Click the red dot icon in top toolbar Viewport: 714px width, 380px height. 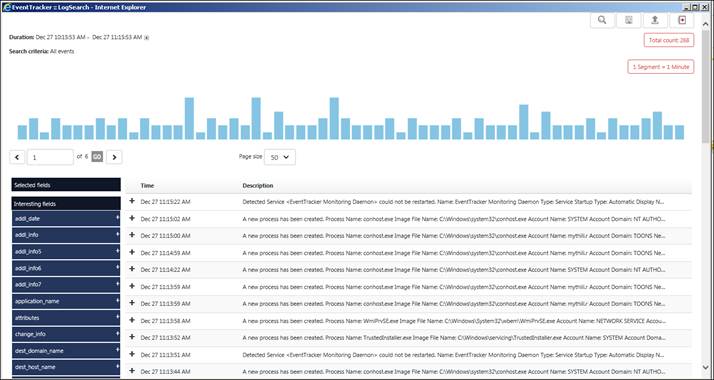[x=682, y=20]
